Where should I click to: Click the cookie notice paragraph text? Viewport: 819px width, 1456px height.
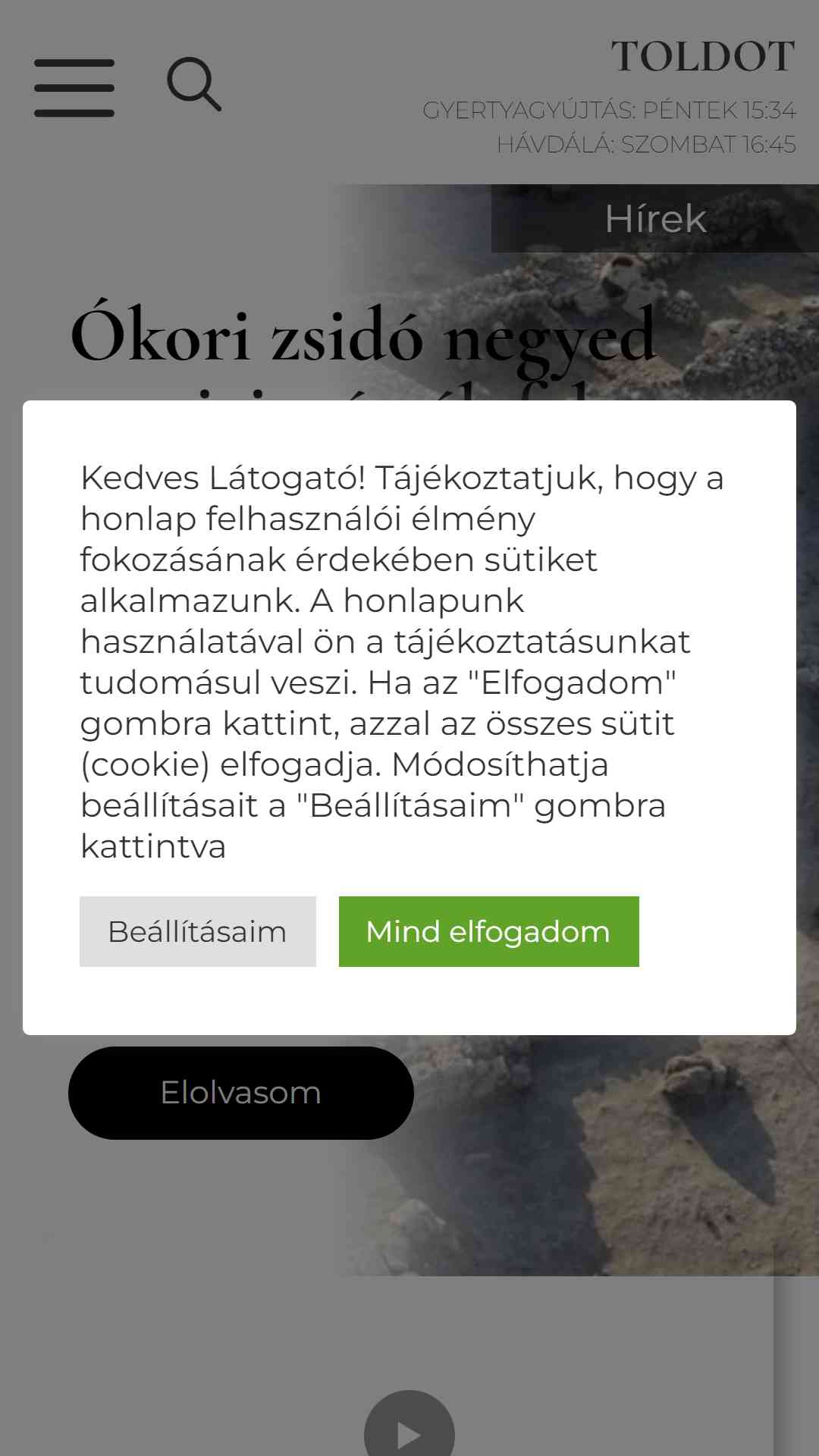tap(402, 662)
